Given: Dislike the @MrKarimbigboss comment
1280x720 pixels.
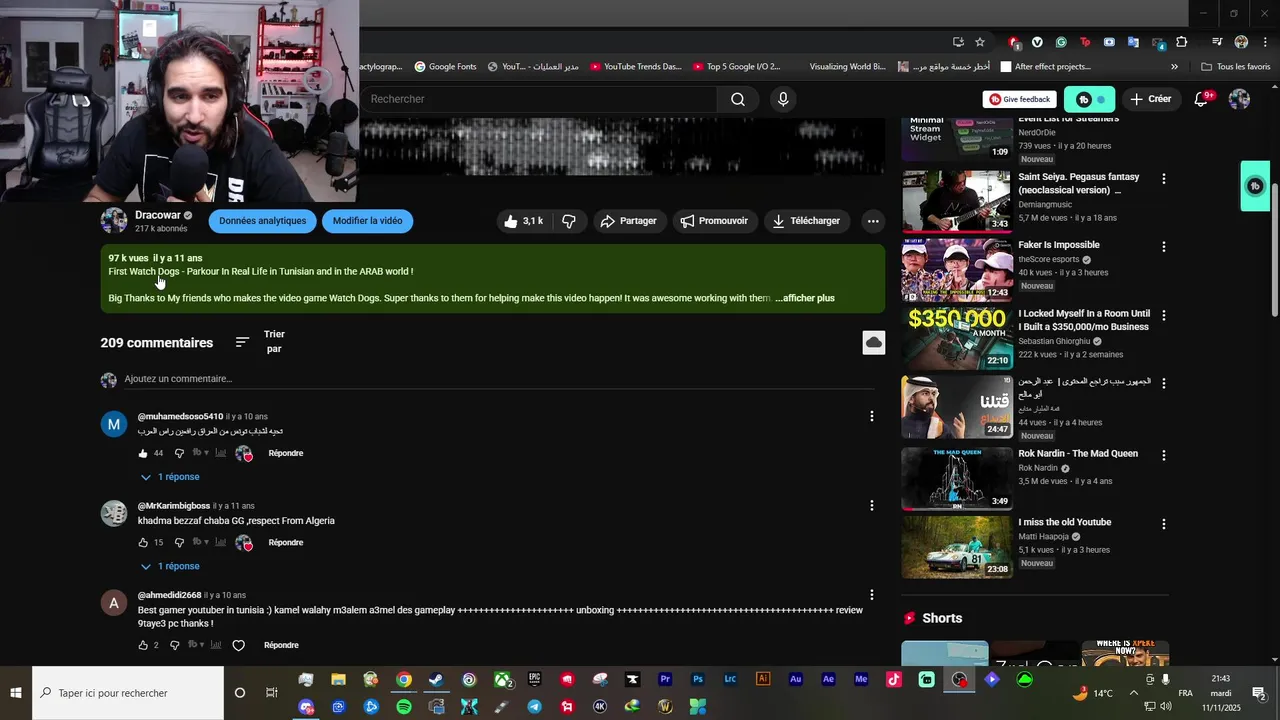Looking at the screenshot, I should pyautogui.click(x=179, y=543).
